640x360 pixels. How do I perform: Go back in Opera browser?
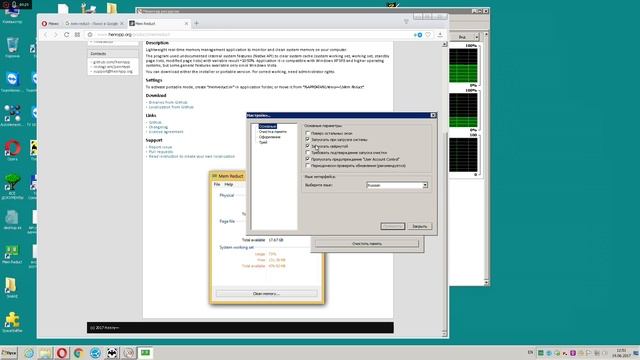45,35
